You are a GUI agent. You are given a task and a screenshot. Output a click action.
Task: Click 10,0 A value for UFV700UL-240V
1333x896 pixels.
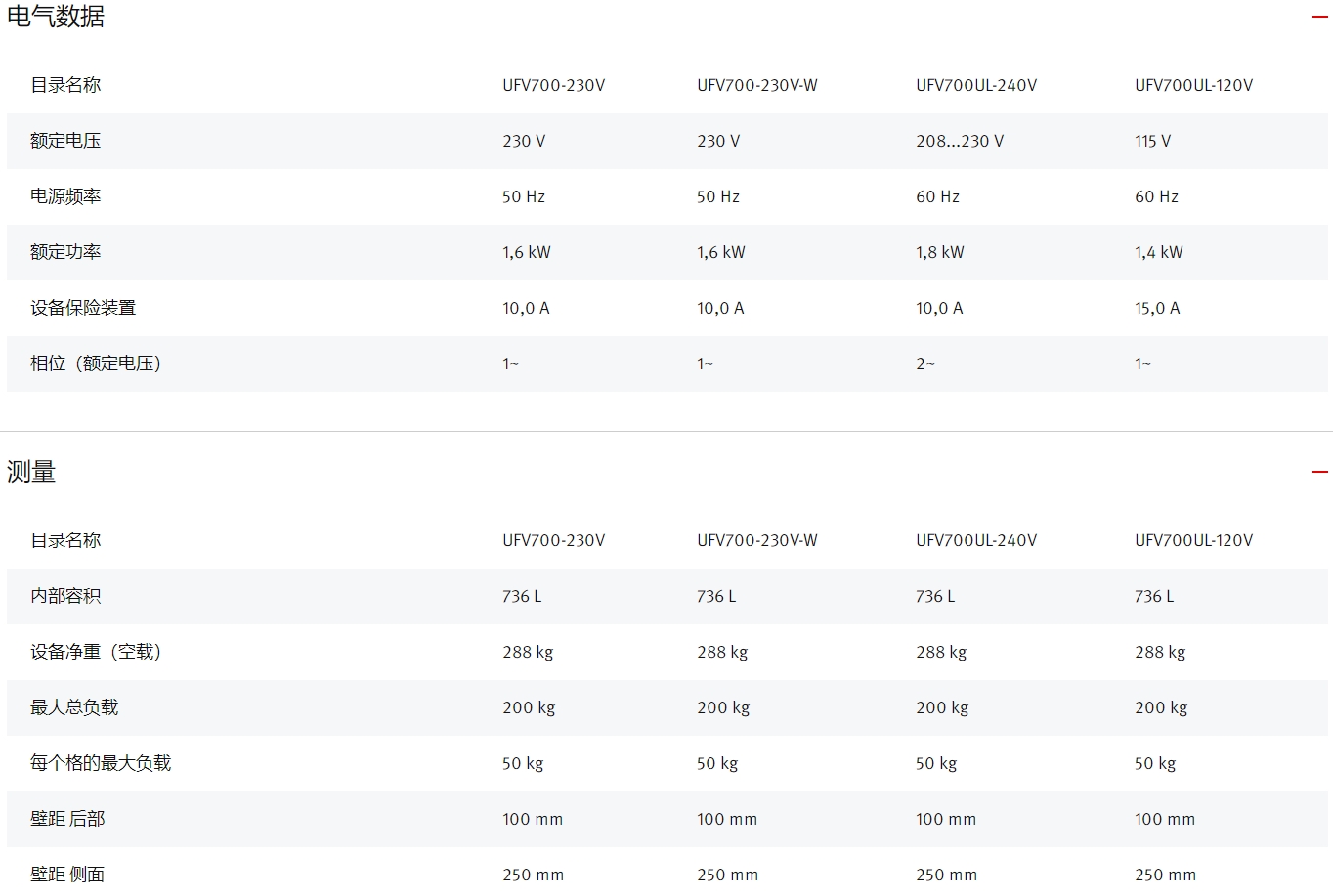tap(939, 308)
